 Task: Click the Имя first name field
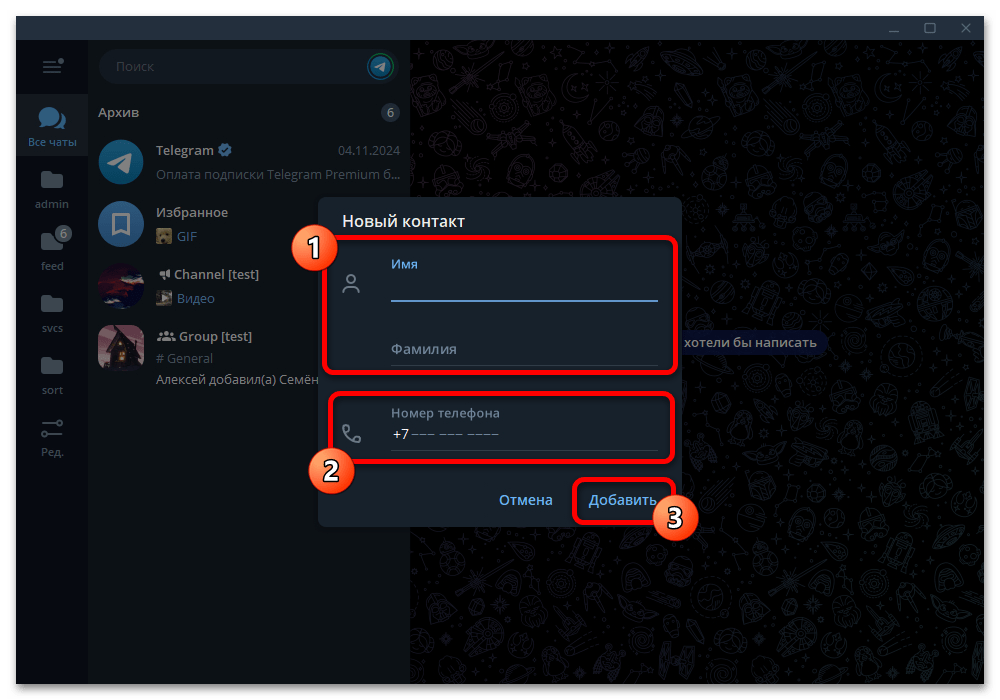click(524, 289)
